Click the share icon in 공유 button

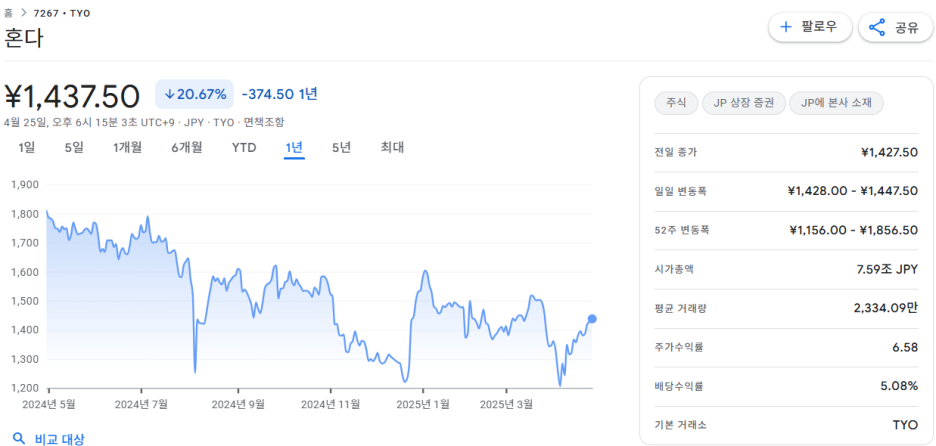876,27
